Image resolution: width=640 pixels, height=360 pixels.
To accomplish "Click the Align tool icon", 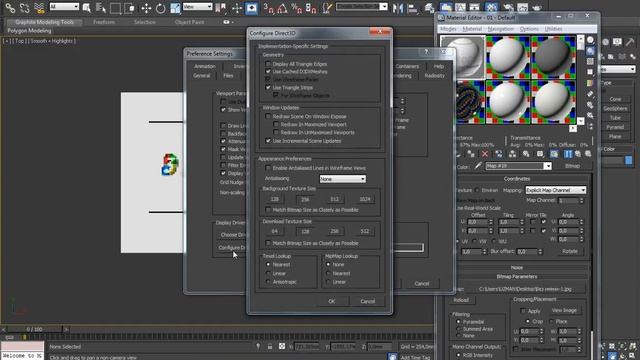I will tap(413, 8).
